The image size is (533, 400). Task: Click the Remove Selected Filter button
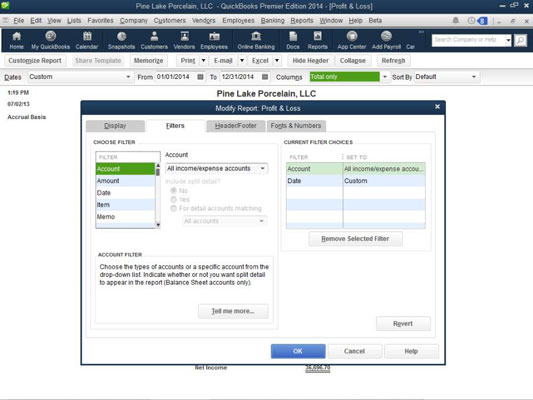coord(356,239)
